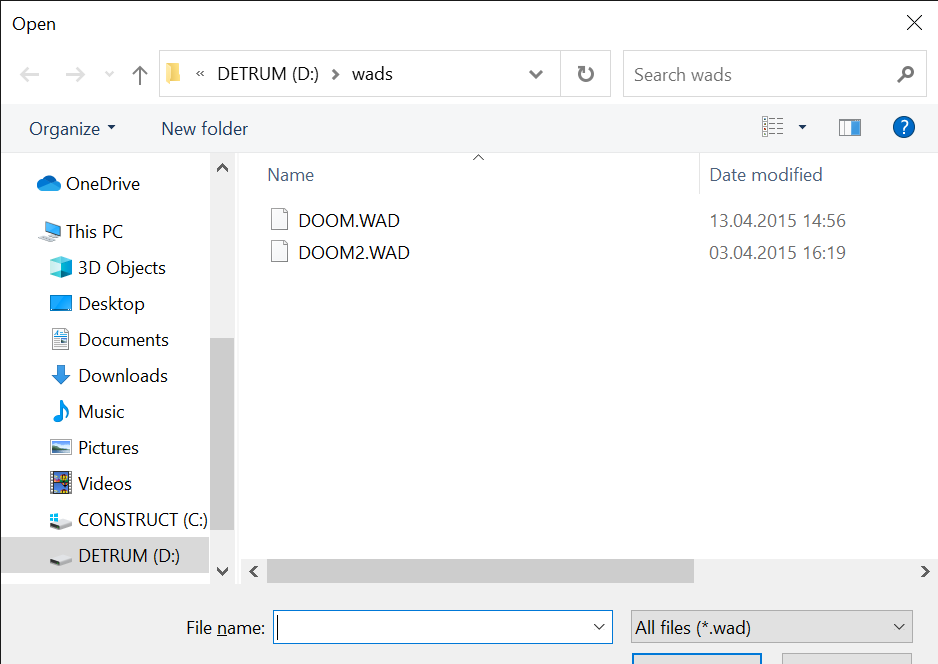Screen dimensions: 938x664
Task: Go back with the left arrow
Action: 29,74
